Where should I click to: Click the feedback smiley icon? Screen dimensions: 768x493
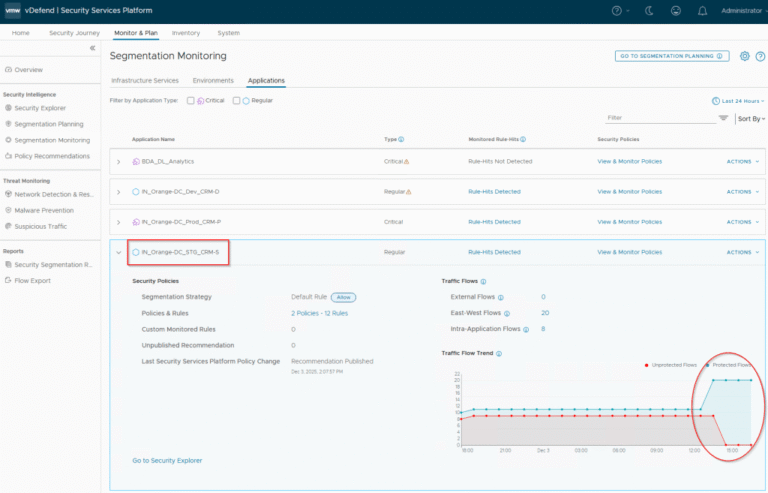pos(676,11)
